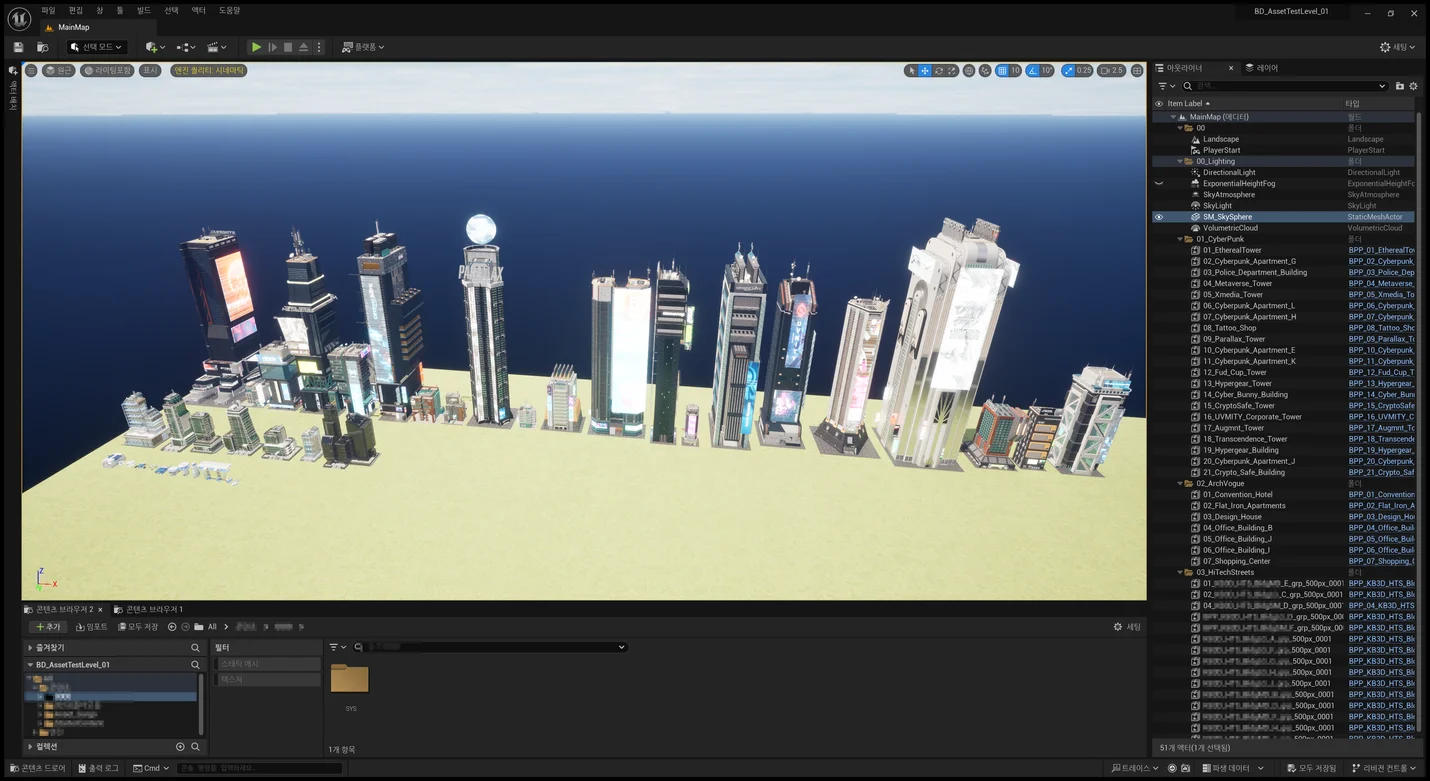Click the eye column header in the Outliner
Screen dimensions: 1430x781
tap(1159, 103)
